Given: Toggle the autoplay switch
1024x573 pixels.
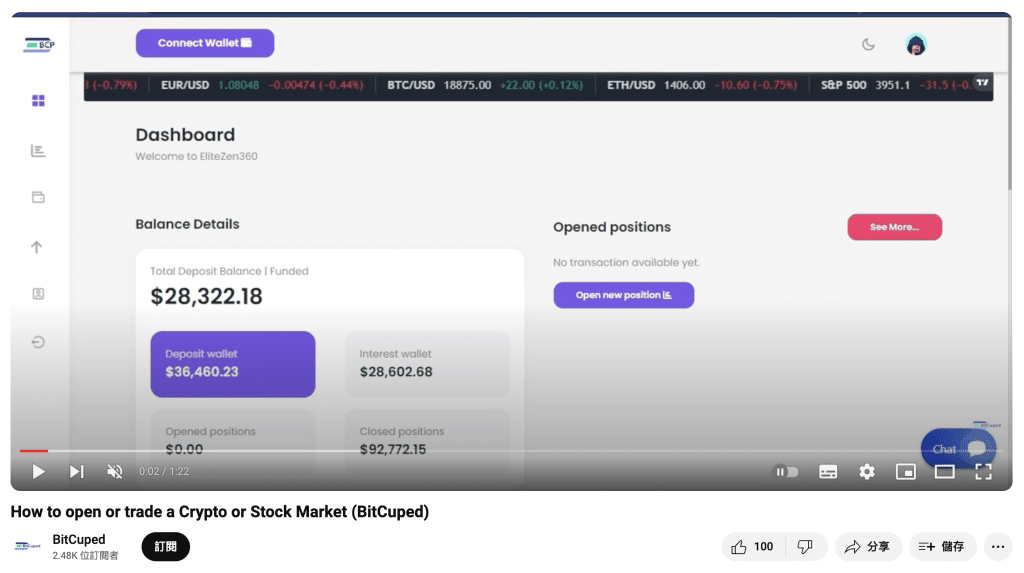Looking at the screenshot, I should point(786,472).
